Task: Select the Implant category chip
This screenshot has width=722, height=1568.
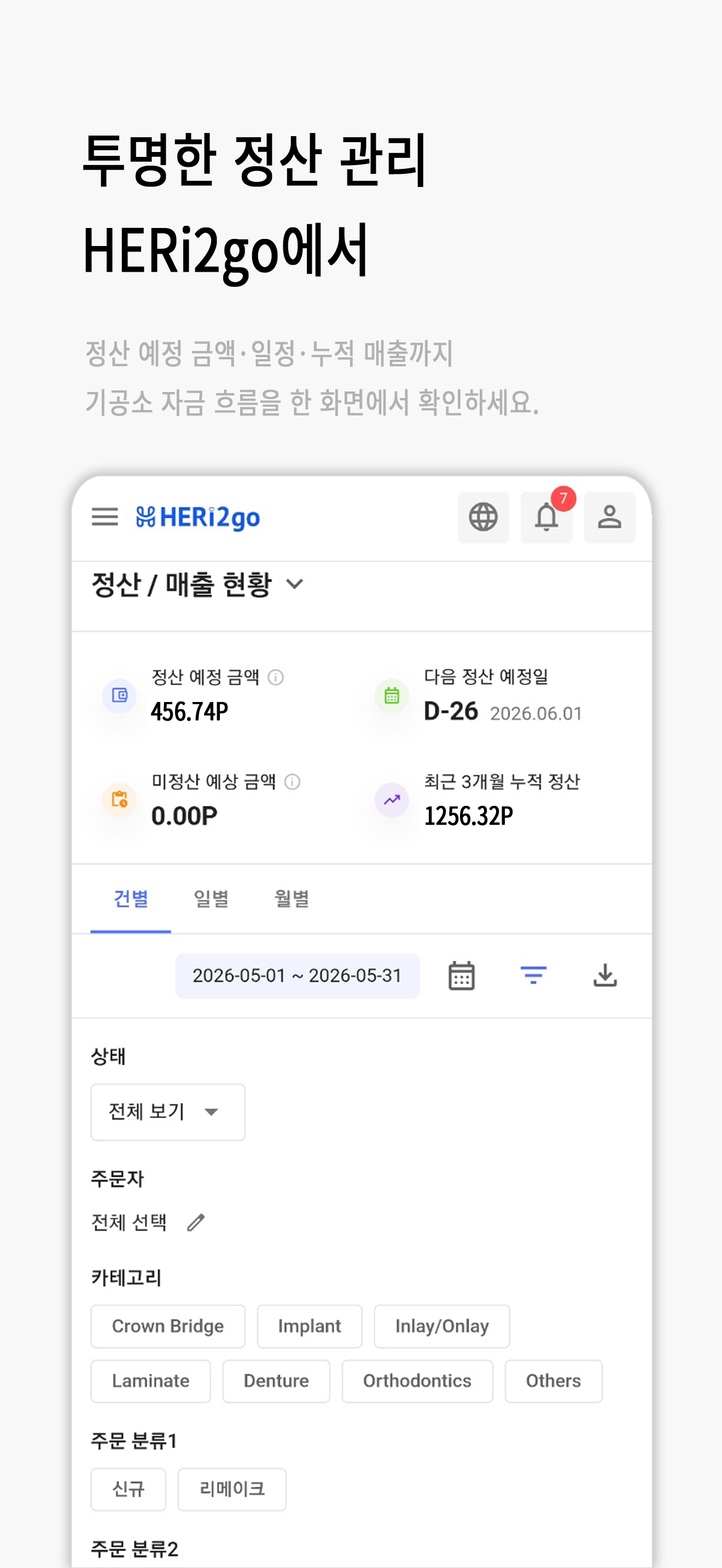Action: [x=309, y=1326]
